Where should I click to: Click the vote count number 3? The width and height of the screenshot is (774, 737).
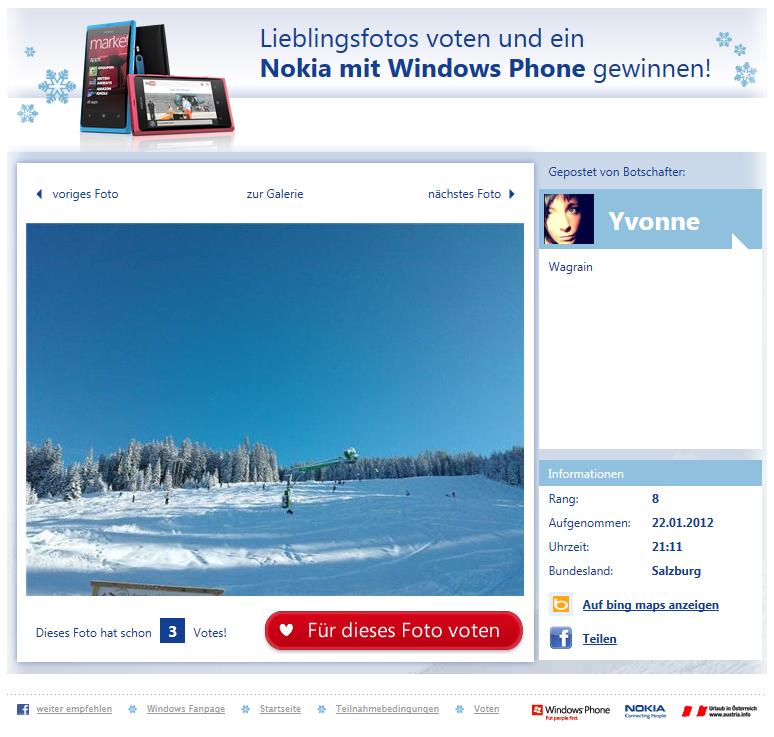172,631
